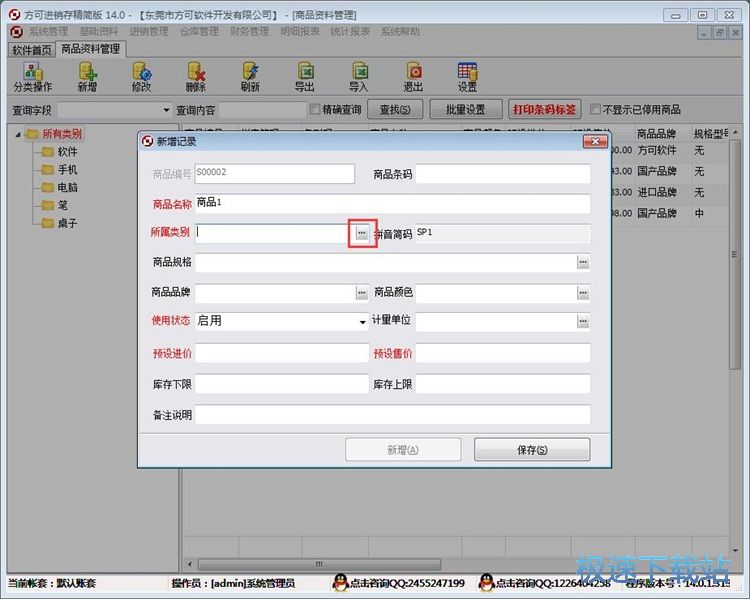Click QQ penguin icon for 1226404258
The height and width of the screenshot is (599, 750).
tap(486, 582)
